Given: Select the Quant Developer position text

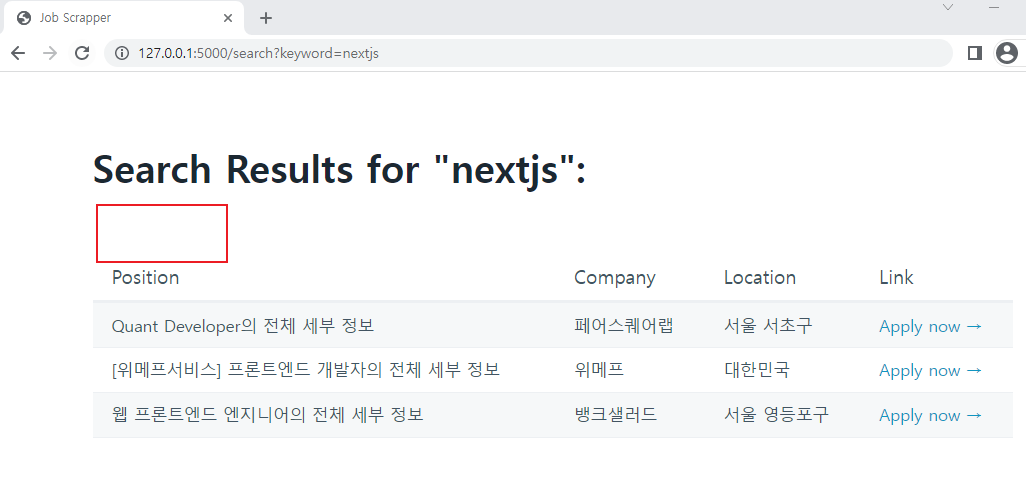Looking at the screenshot, I should click(x=243, y=325).
